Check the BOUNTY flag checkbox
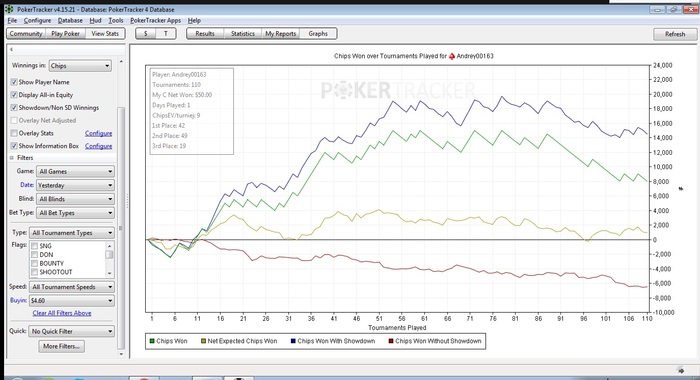The height and width of the screenshot is (380, 700). (34, 263)
